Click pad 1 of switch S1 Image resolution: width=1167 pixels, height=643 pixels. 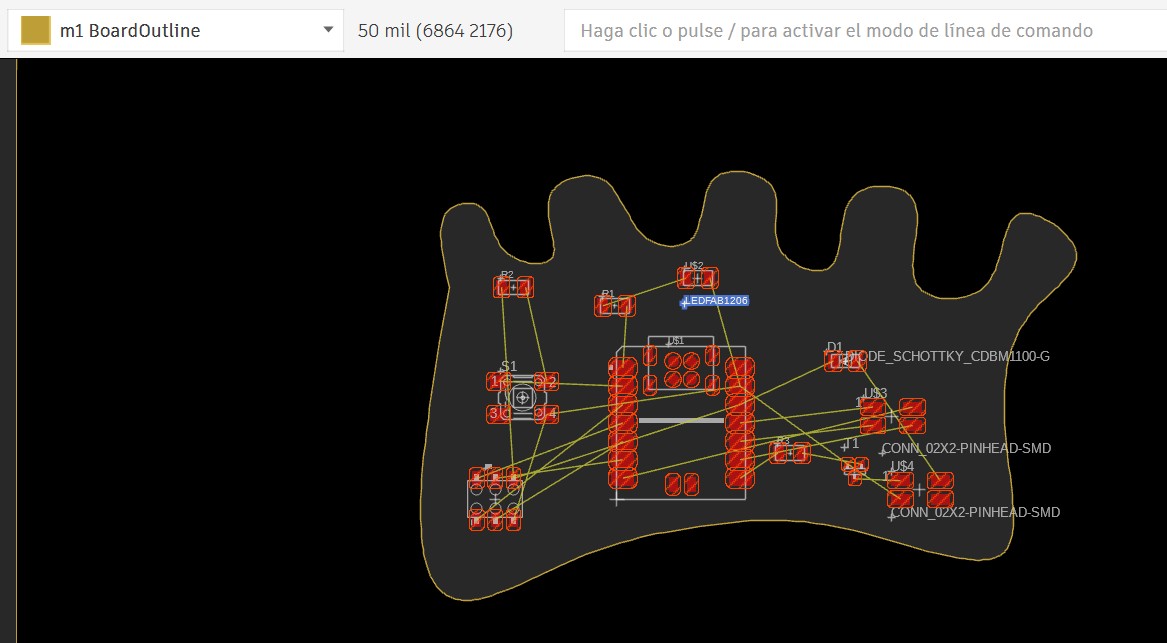(499, 382)
